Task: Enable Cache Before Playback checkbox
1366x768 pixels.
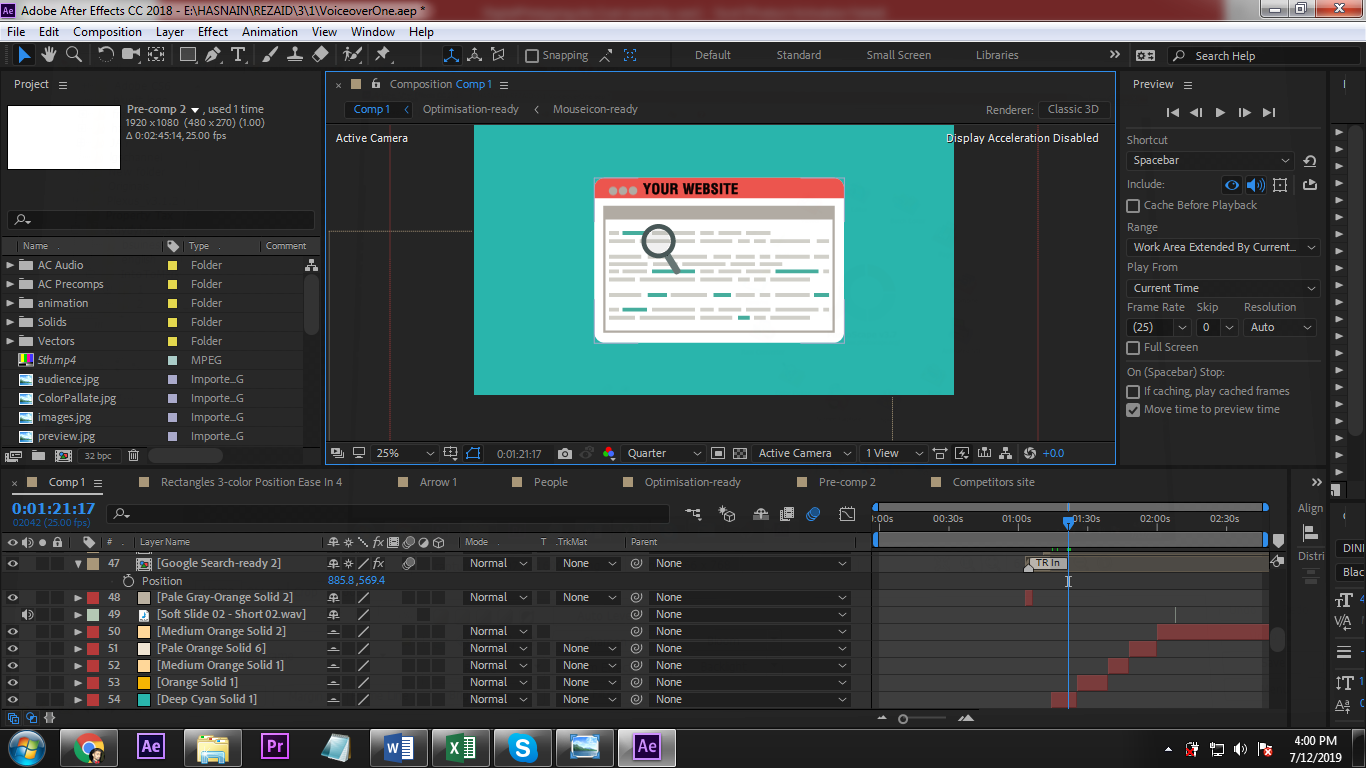Action: (1133, 205)
